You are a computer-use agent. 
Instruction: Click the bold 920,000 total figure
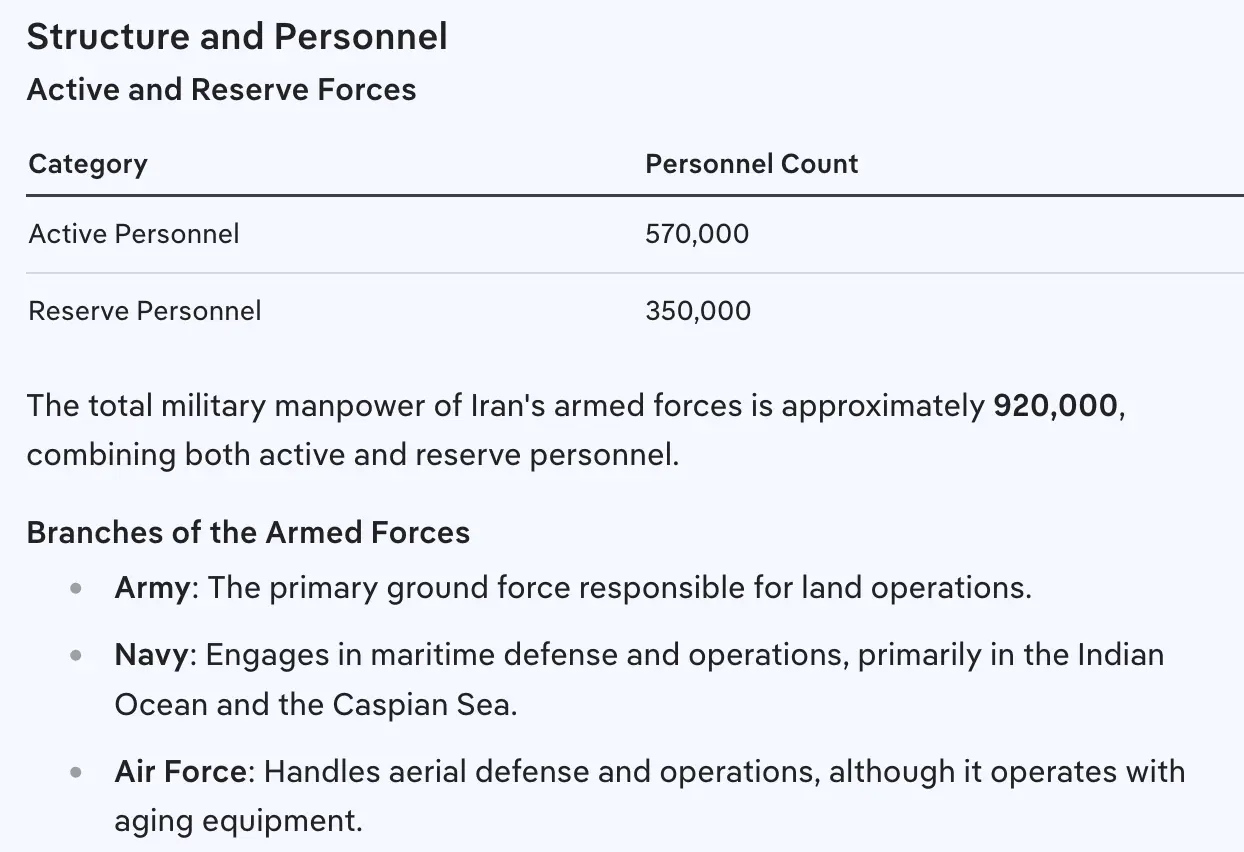[1054, 406]
